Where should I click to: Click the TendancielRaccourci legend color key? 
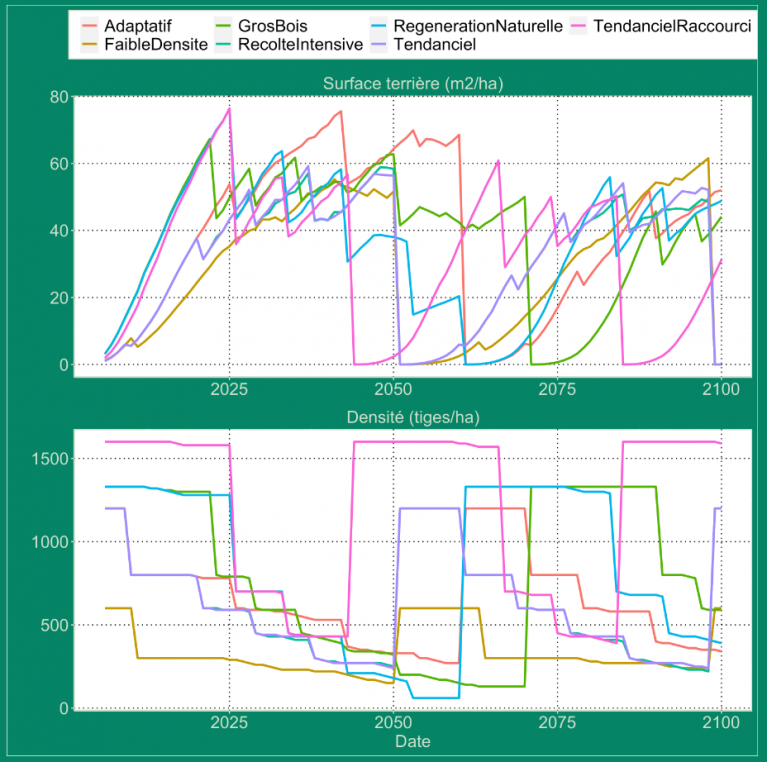click(x=580, y=26)
